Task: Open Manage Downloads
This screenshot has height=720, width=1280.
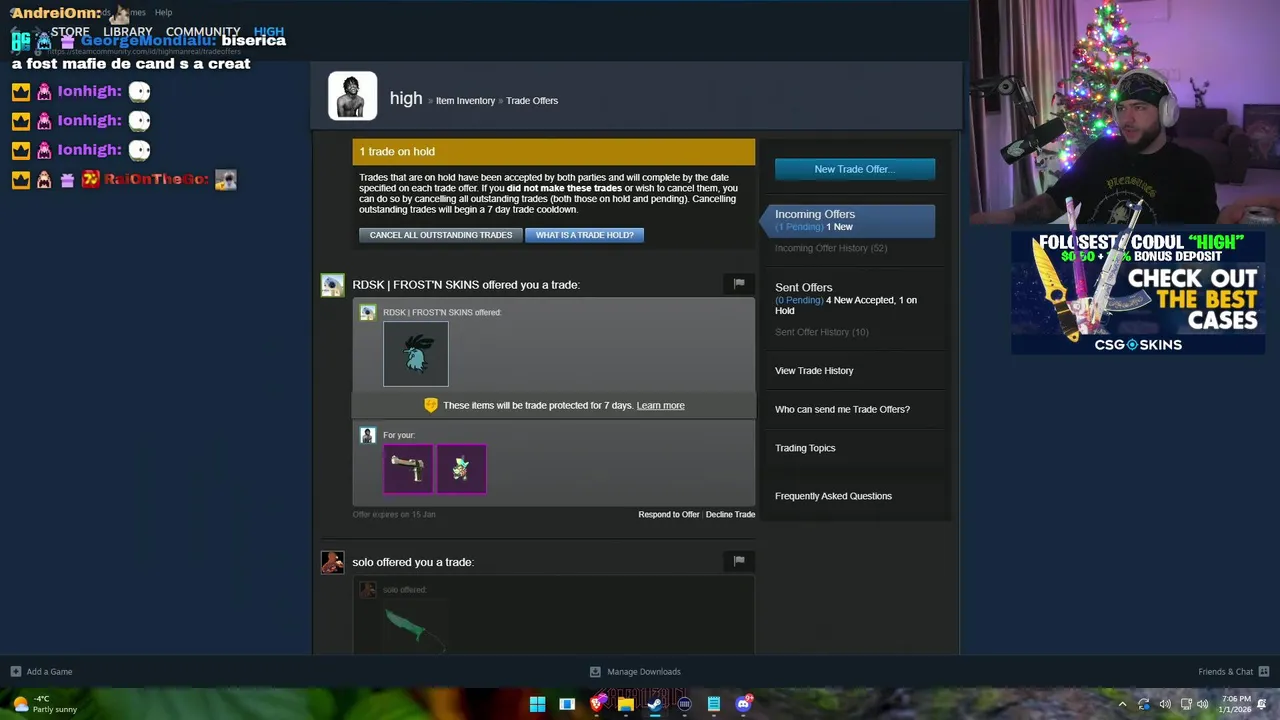Action: (x=635, y=671)
